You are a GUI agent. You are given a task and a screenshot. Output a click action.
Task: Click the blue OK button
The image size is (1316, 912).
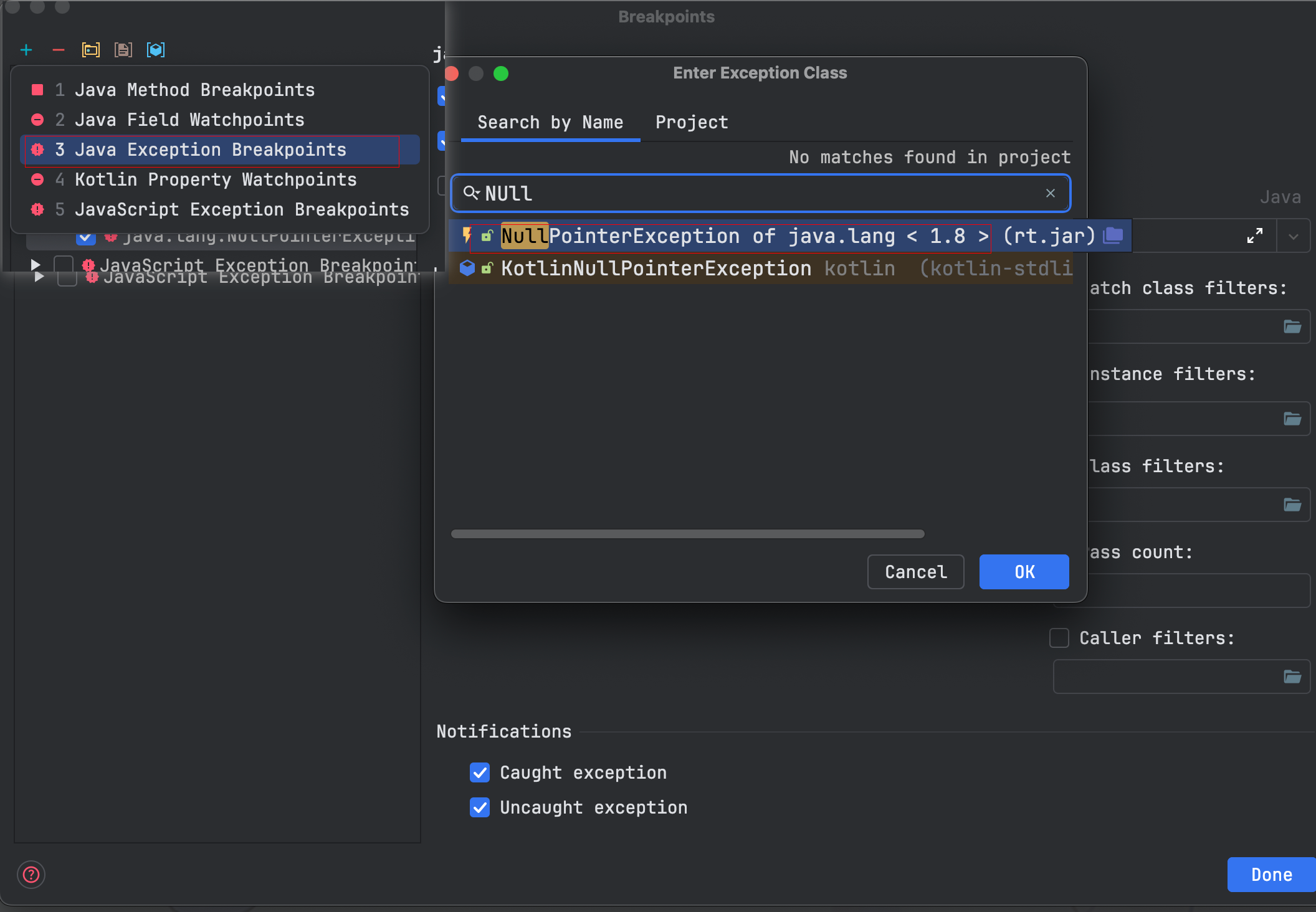pyautogui.click(x=1024, y=572)
